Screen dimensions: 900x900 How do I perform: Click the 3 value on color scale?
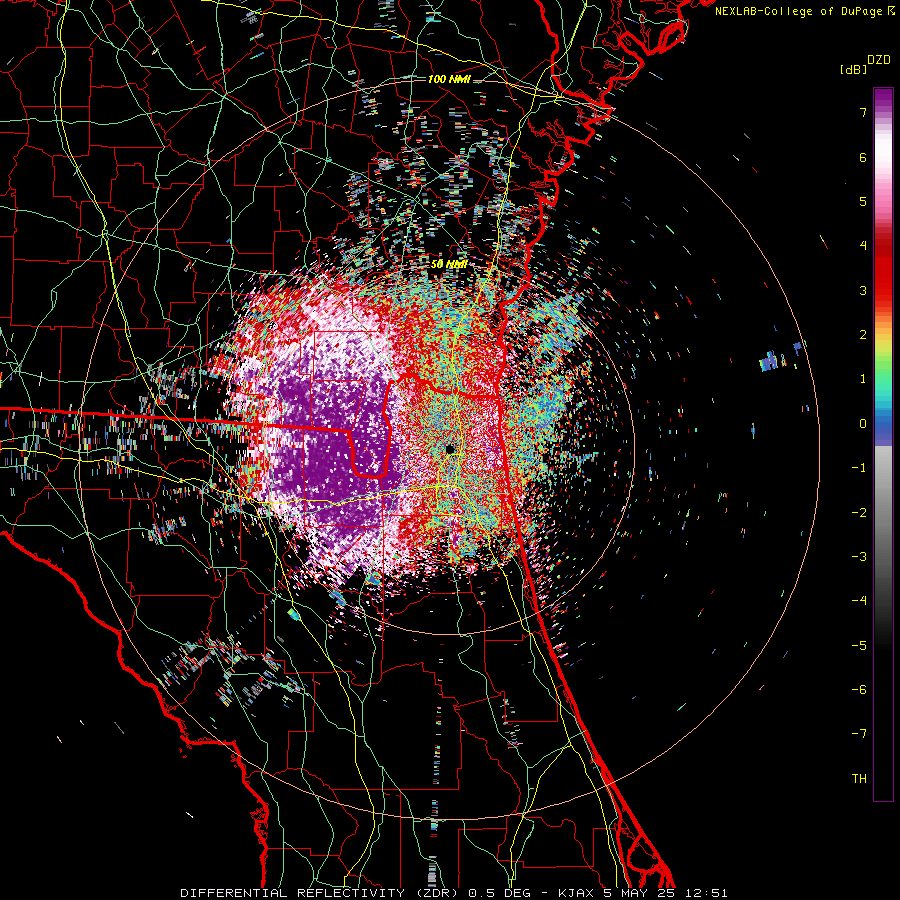(x=863, y=290)
